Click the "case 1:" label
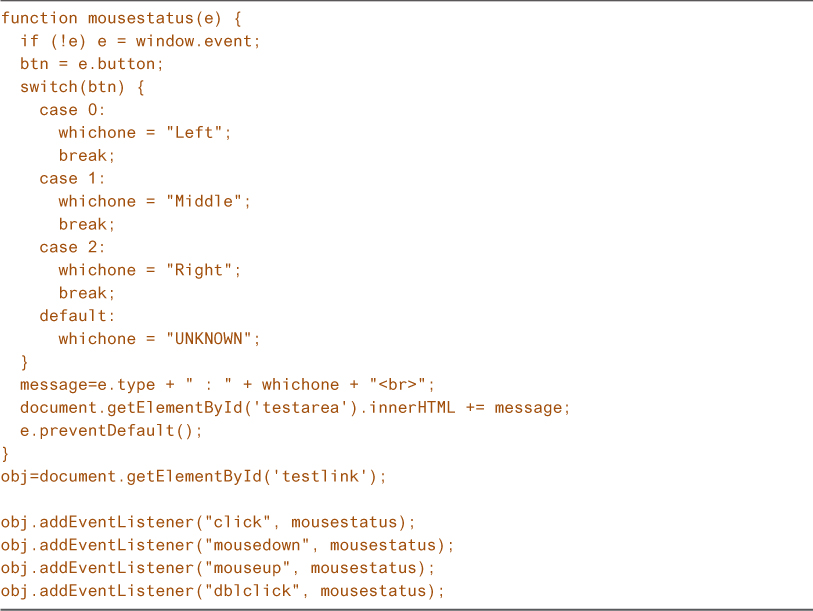Screen dimensions: 813x611 tap(72, 178)
